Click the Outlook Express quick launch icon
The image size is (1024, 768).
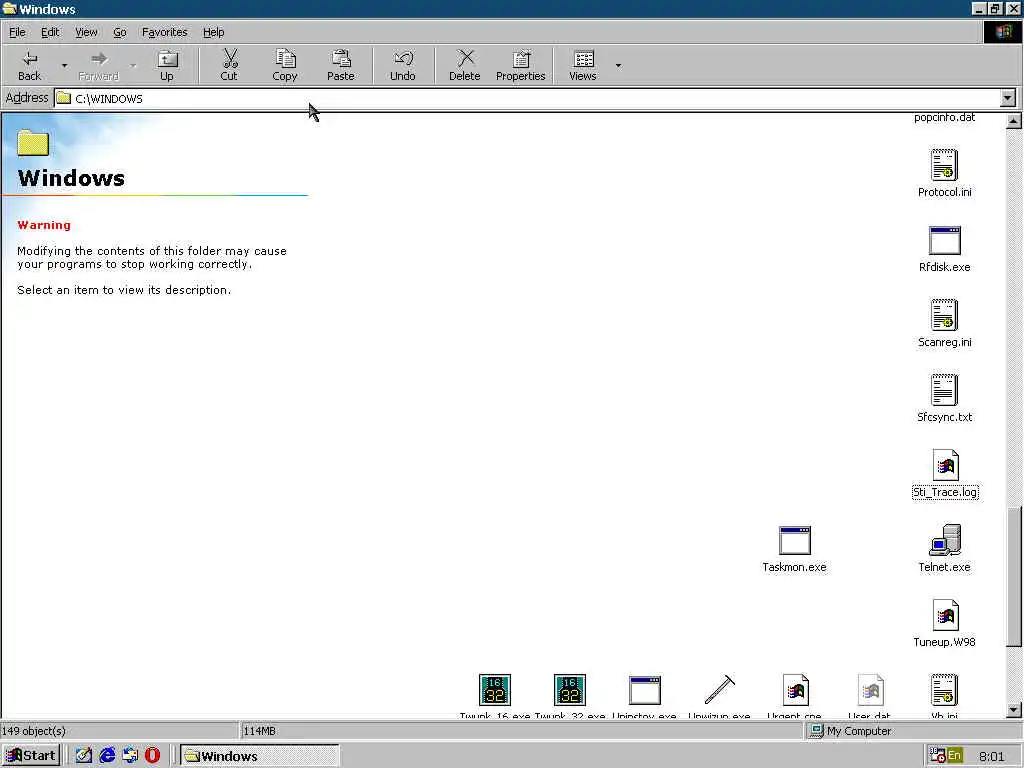130,756
